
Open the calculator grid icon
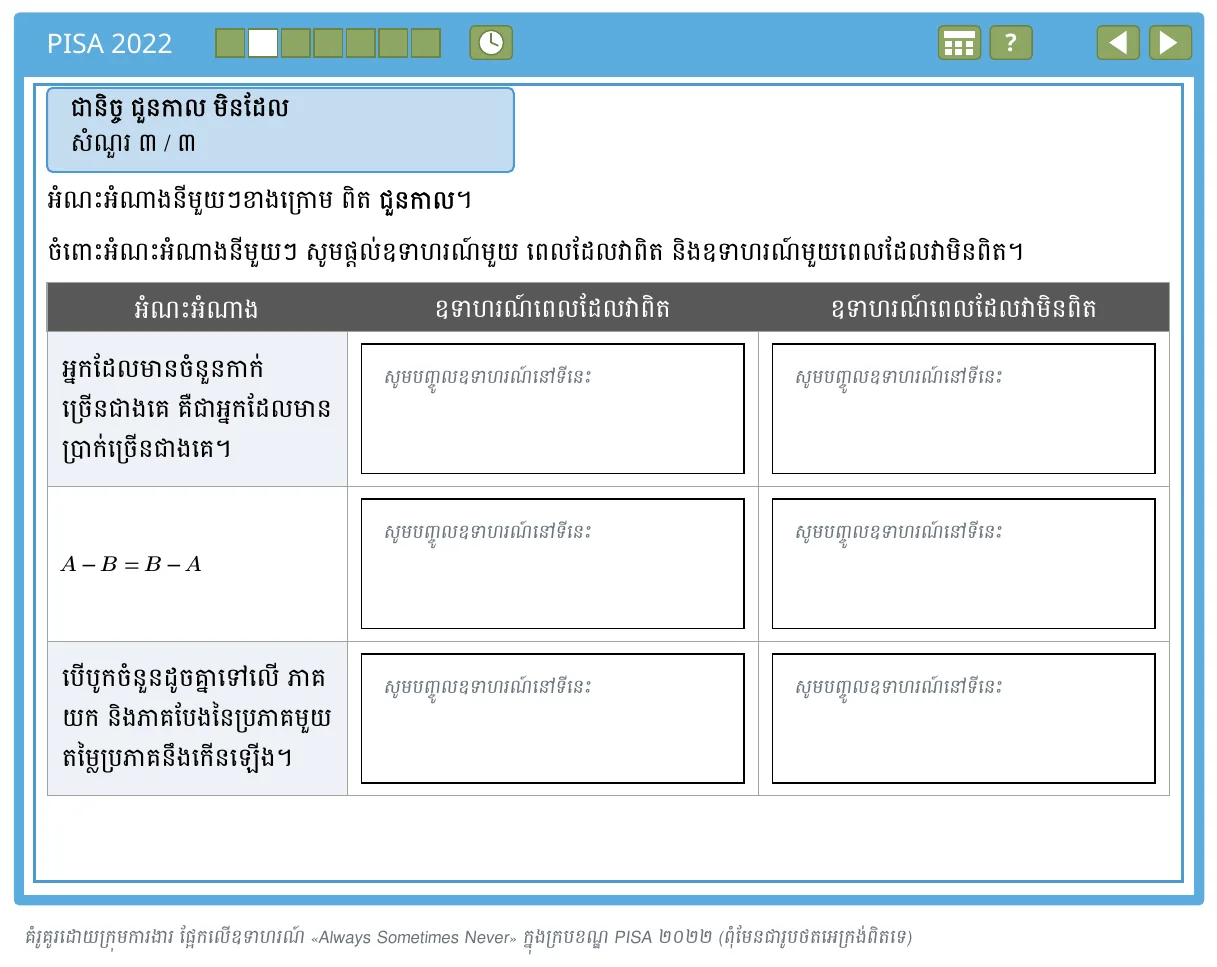(x=959, y=43)
